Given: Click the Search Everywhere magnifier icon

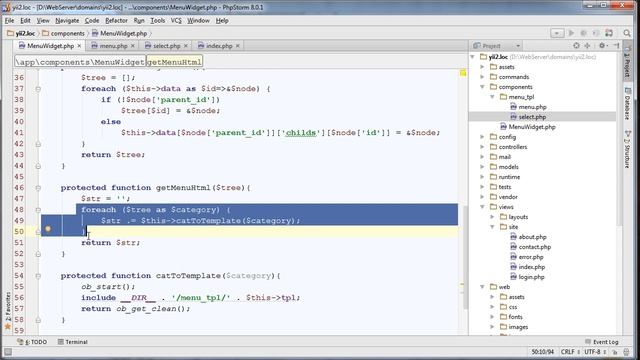Looking at the screenshot, I should point(627,33).
